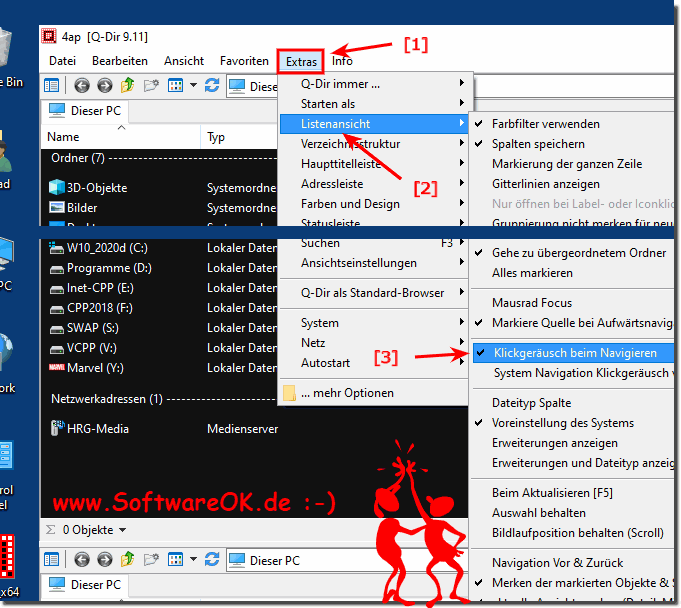This screenshot has width=681, height=608.
Task: Expand the Q-Dir immer ... submenu
Action: click(374, 84)
